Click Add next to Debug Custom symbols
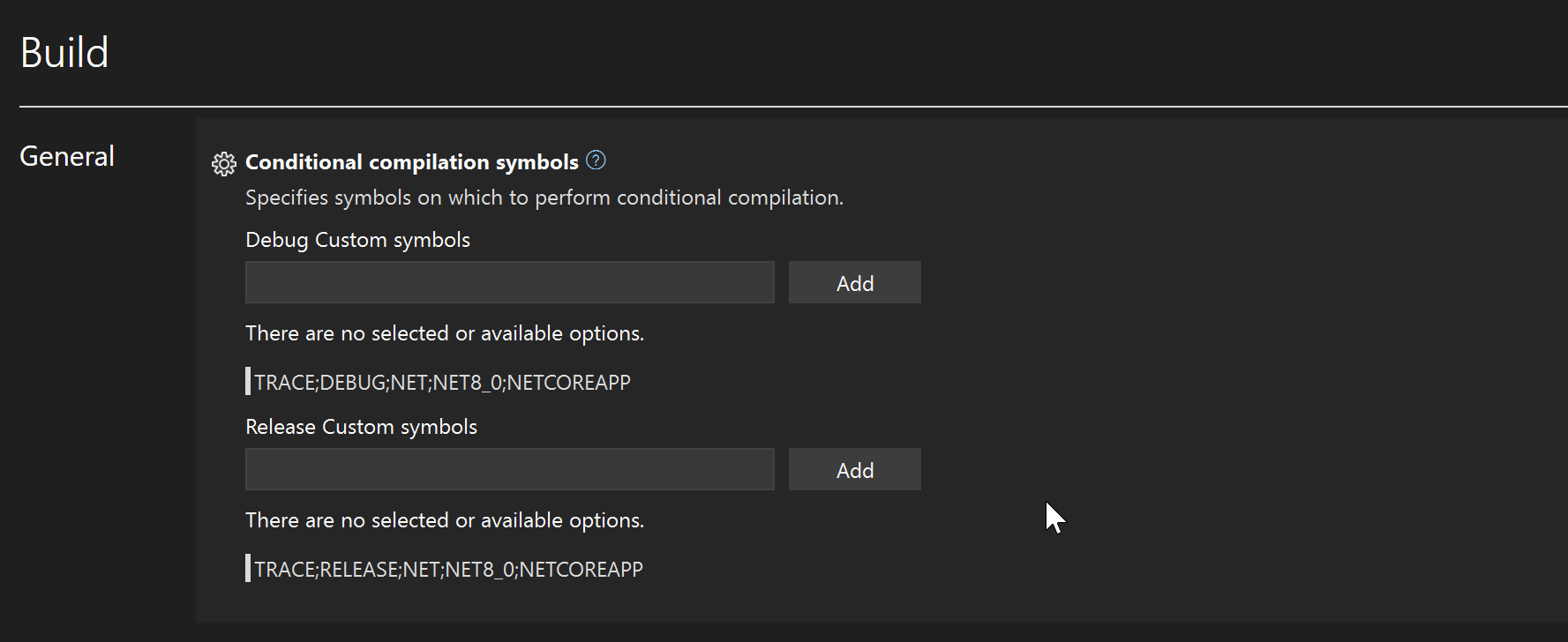 pos(853,282)
